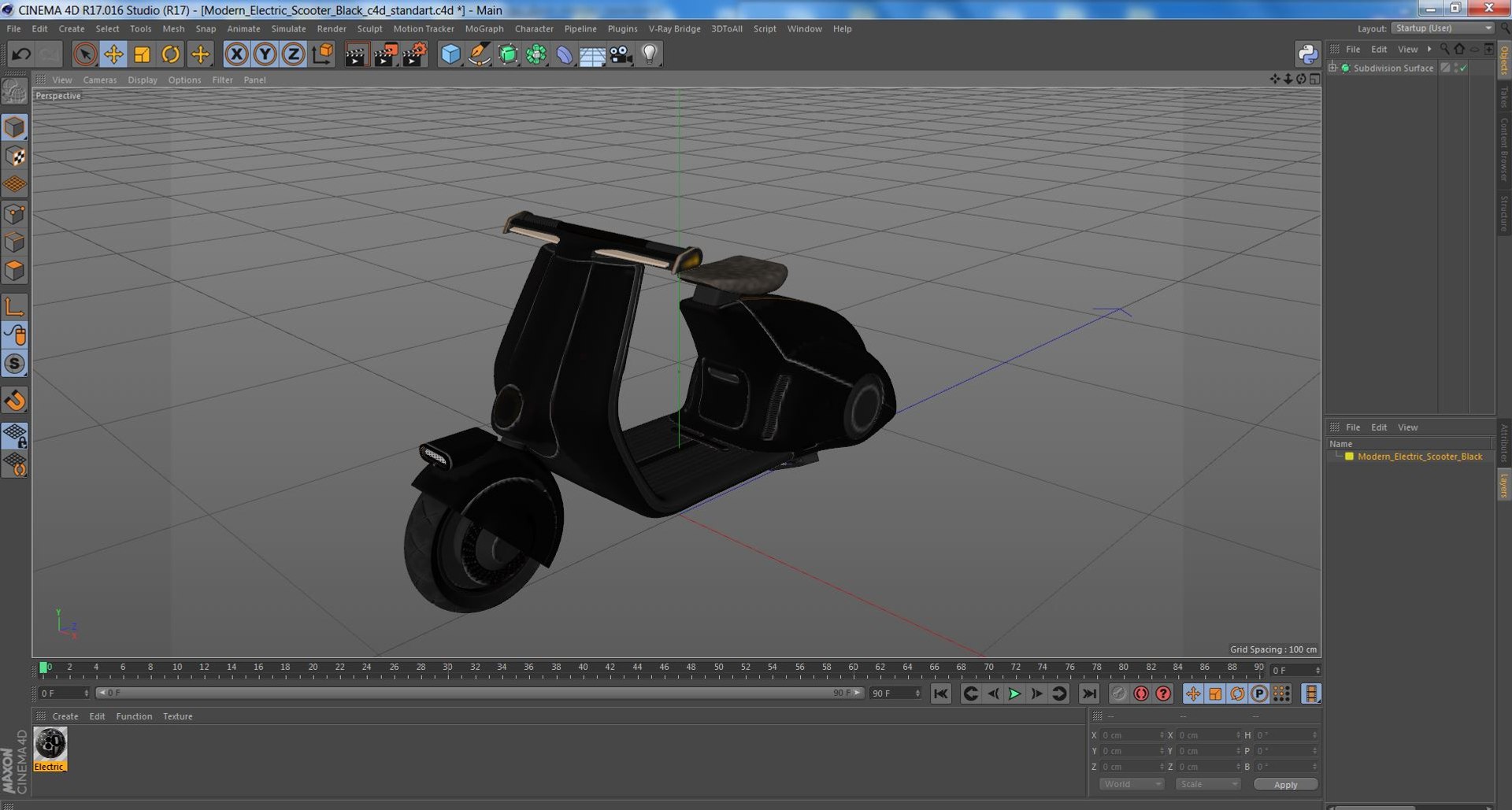Open the Scale mode dropdown
This screenshot has width=1512, height=810.
(x=1208, y=784)
